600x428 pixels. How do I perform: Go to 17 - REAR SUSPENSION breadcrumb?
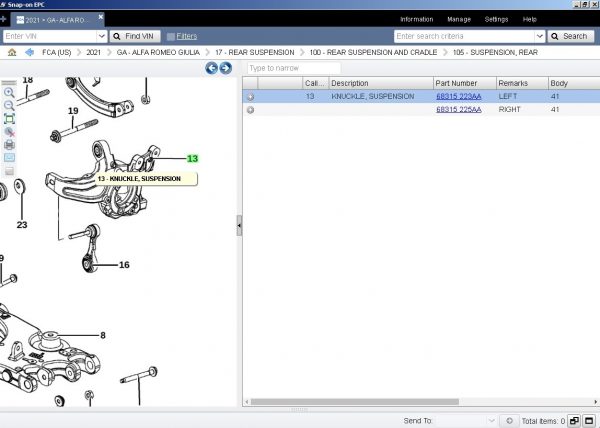pyautogui.click(x=254, y=52)
